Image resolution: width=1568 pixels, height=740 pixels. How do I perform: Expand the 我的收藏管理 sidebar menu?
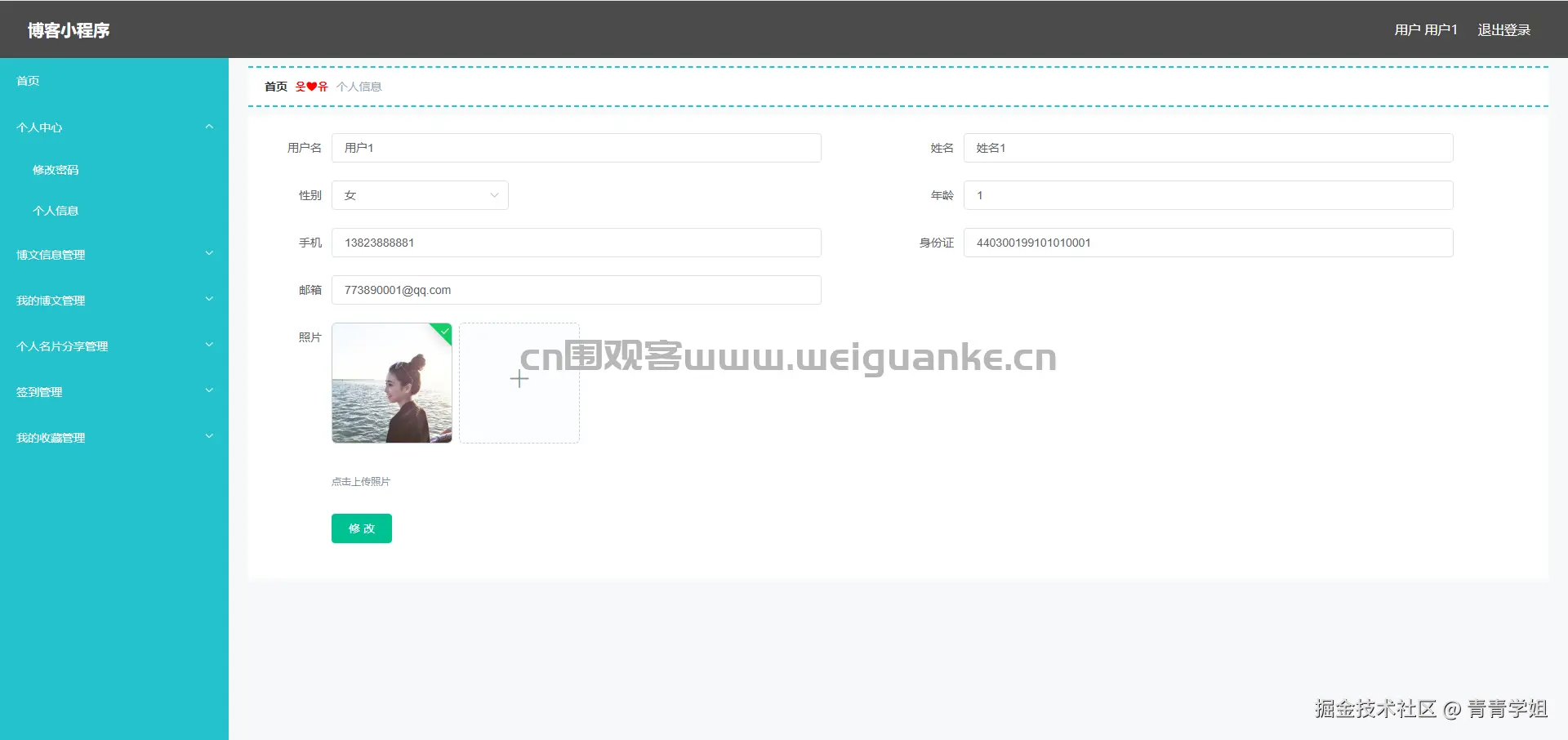pos(114,438)
